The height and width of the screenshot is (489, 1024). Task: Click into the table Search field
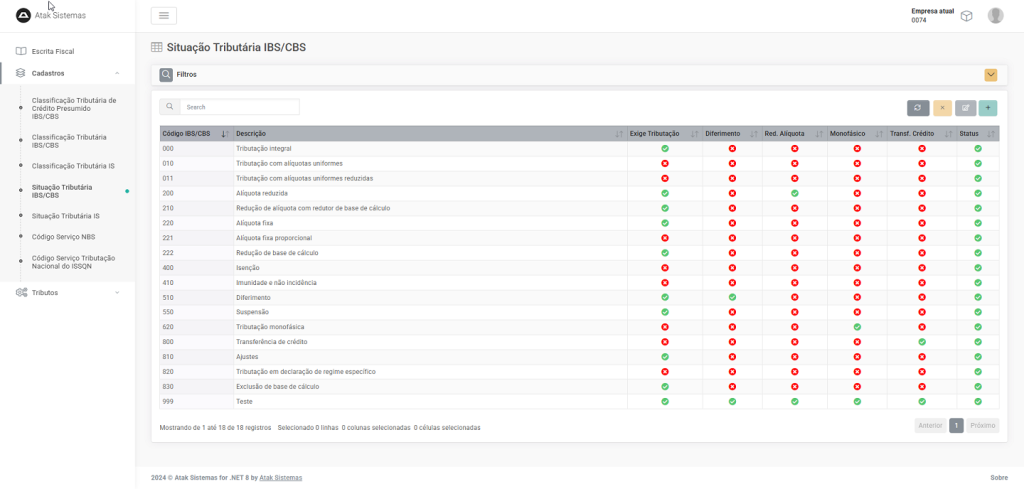(x=238, y=107)
